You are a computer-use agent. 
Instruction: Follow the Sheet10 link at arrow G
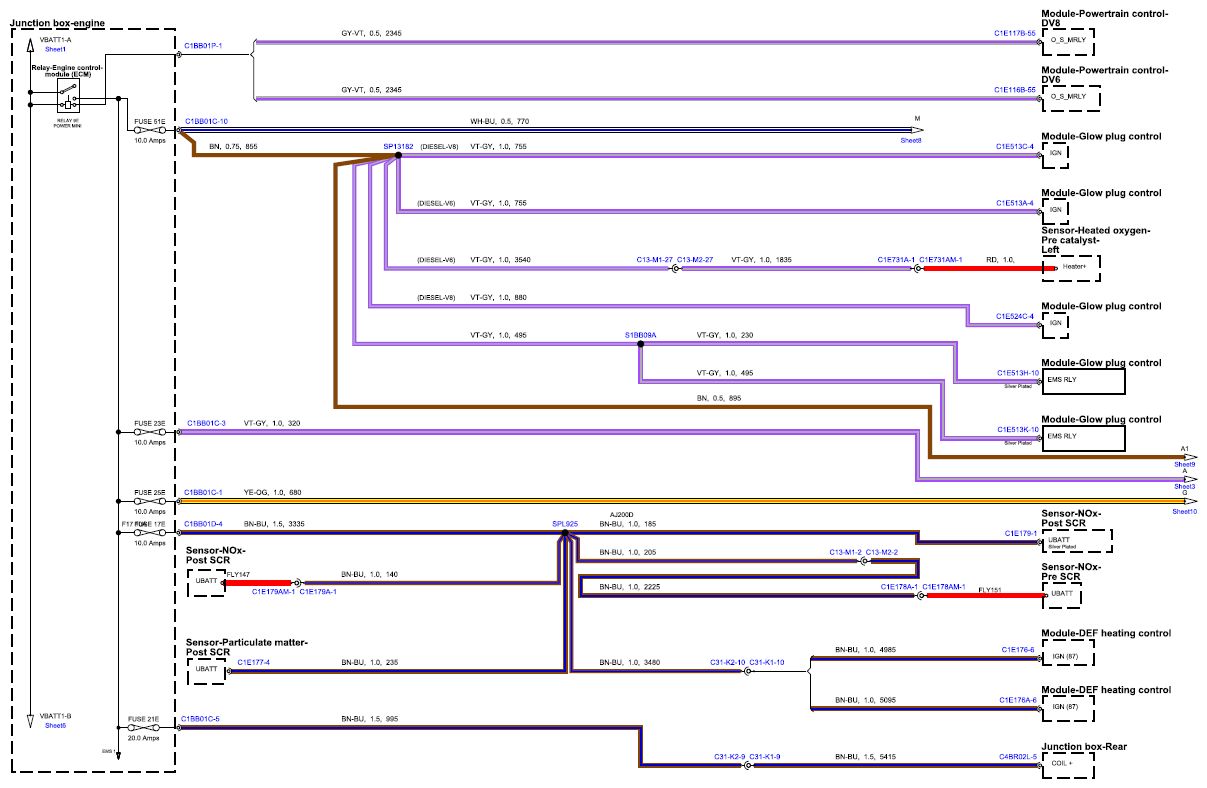point(1184,511)
